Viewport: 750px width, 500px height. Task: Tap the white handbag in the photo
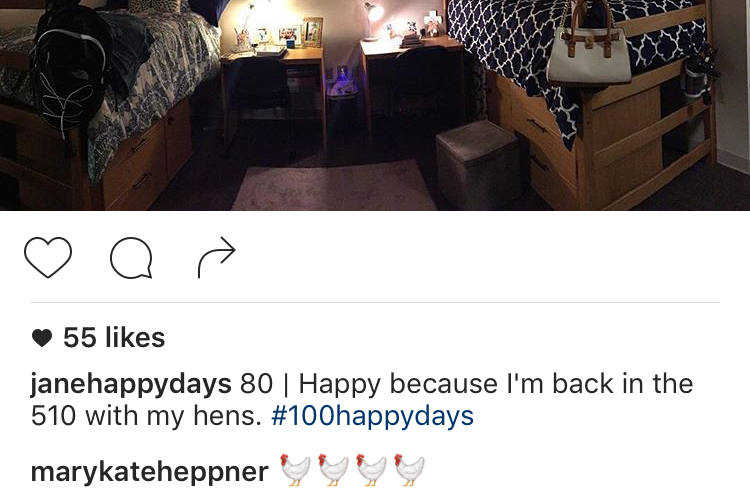[589, 48]
